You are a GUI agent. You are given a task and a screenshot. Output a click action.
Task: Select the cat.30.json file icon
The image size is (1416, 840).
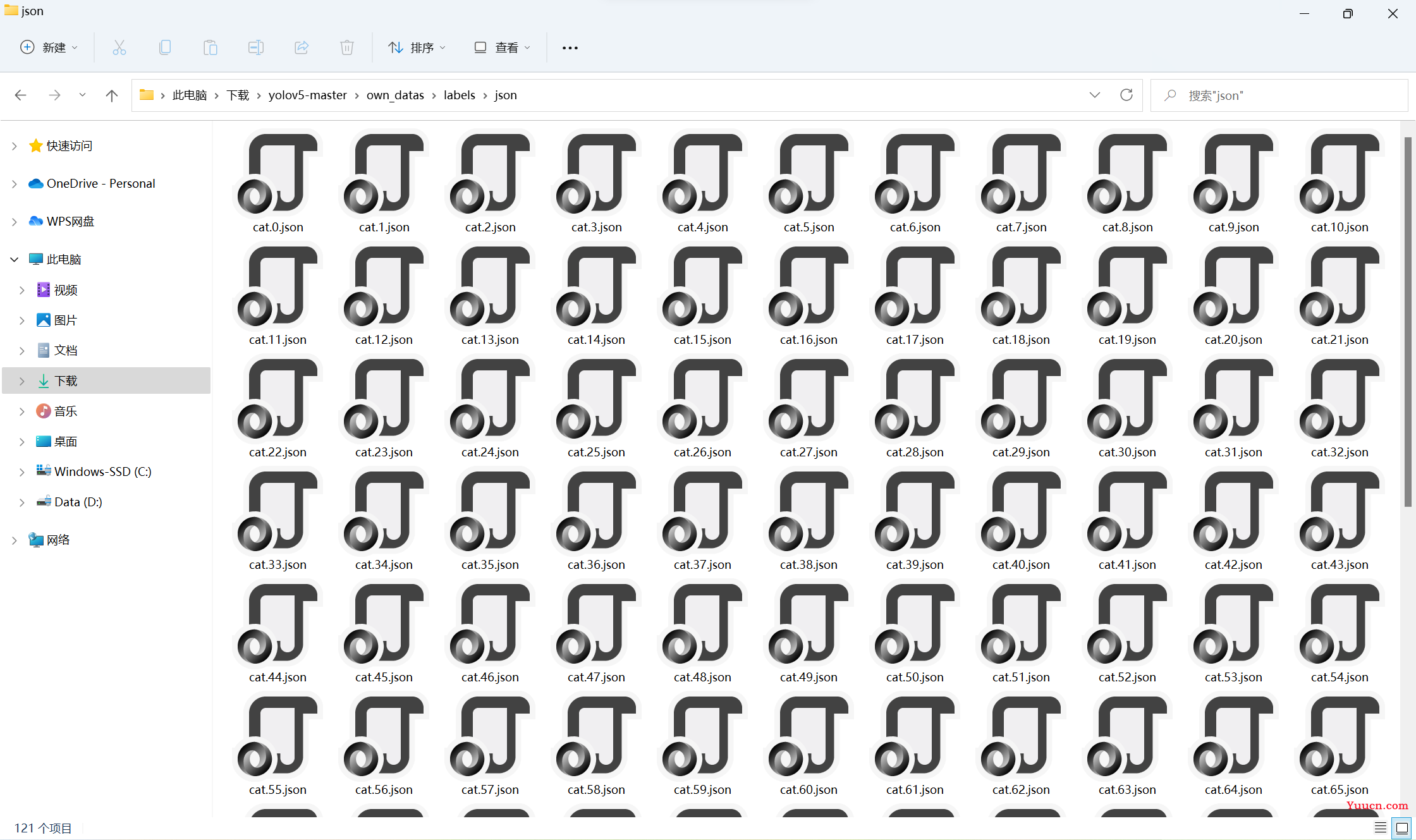tap(1128, 398)
